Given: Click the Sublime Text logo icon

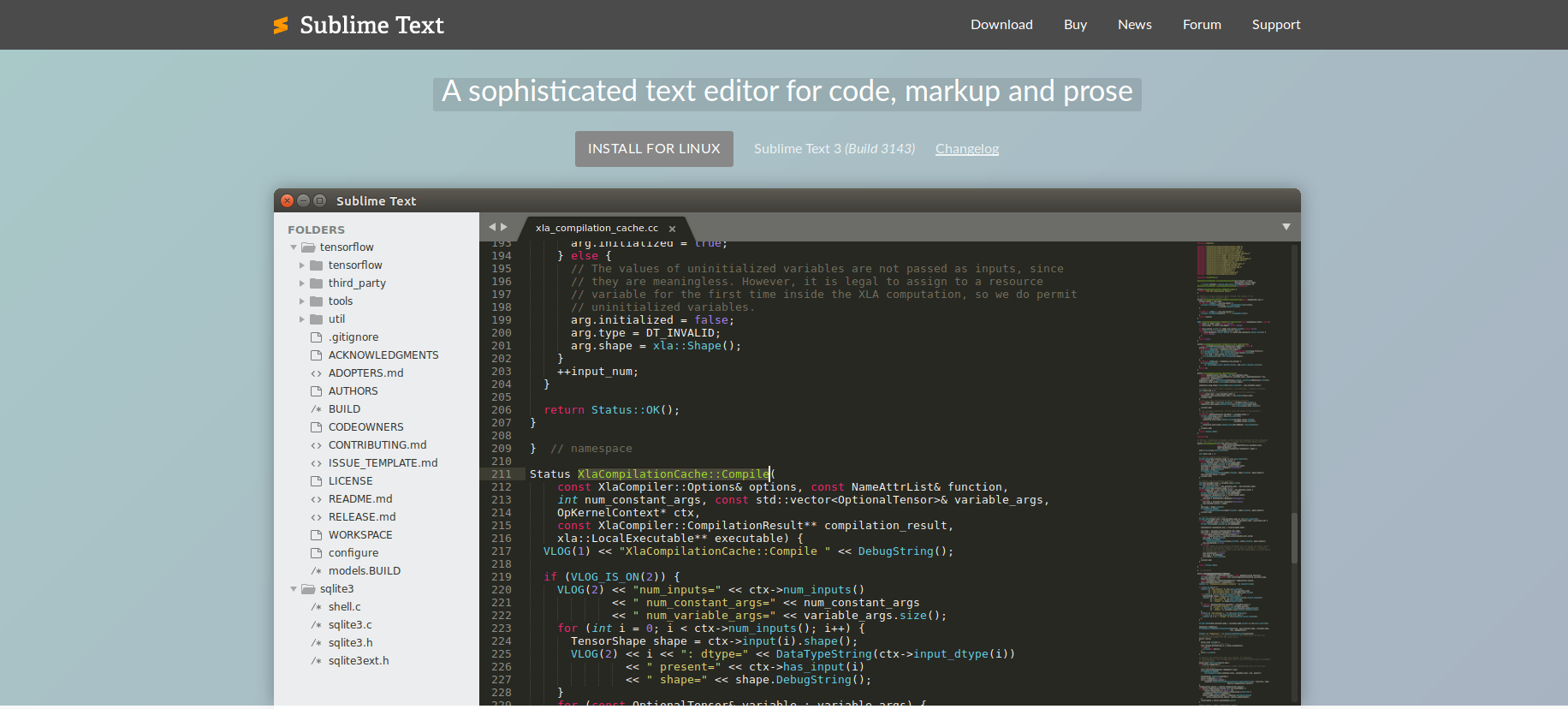Looking at the screenshot, I should coord(281,26).
